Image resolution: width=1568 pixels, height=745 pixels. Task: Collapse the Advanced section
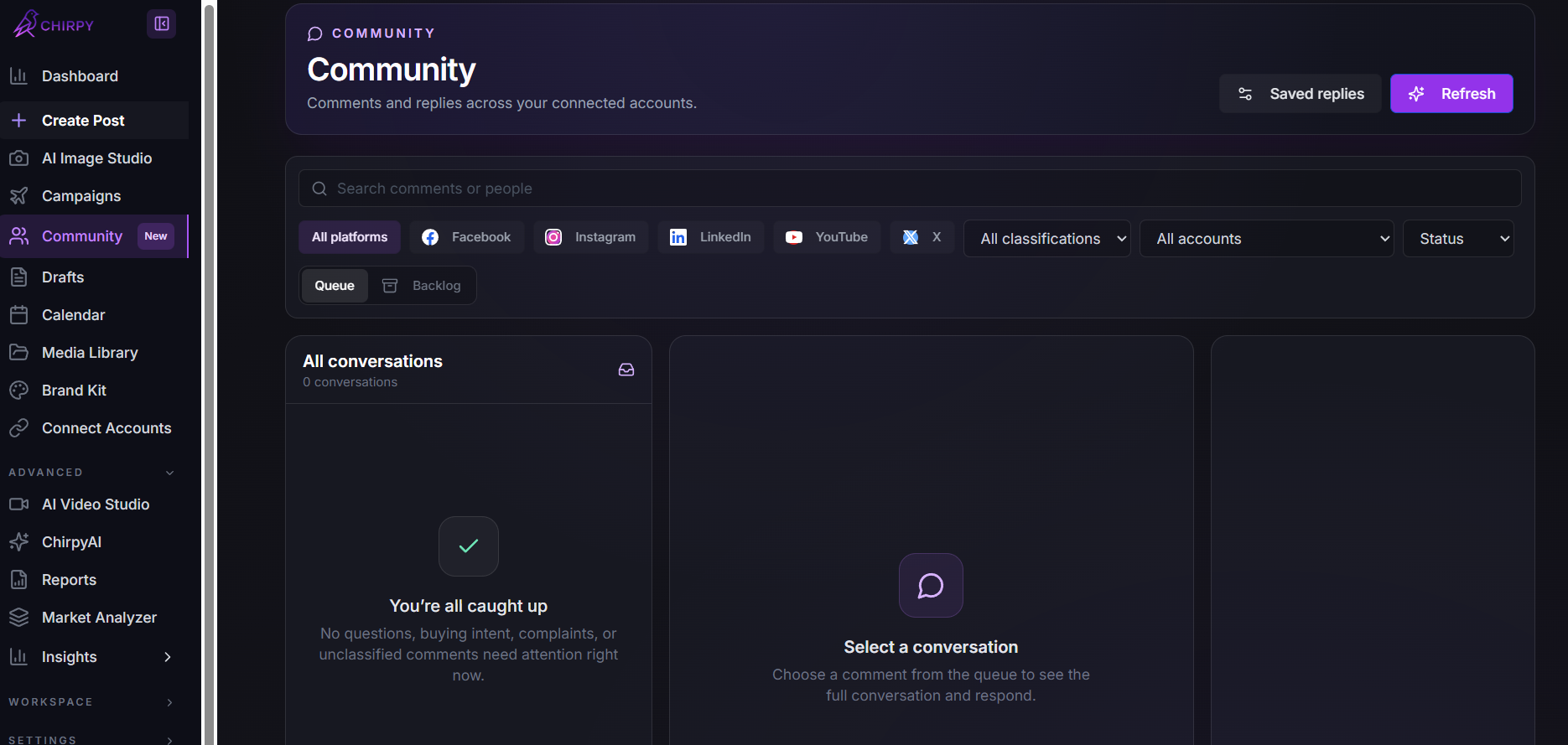click(170, 473)
